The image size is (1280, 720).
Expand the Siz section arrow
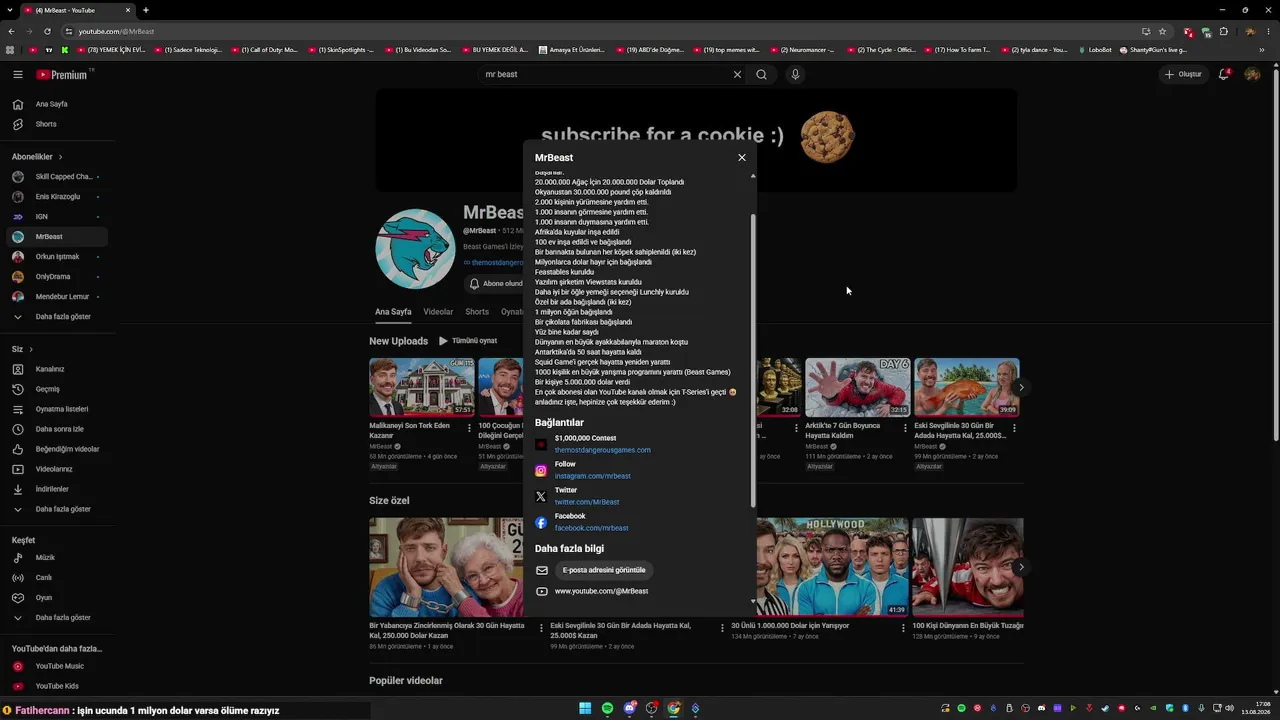click(31, 349)
